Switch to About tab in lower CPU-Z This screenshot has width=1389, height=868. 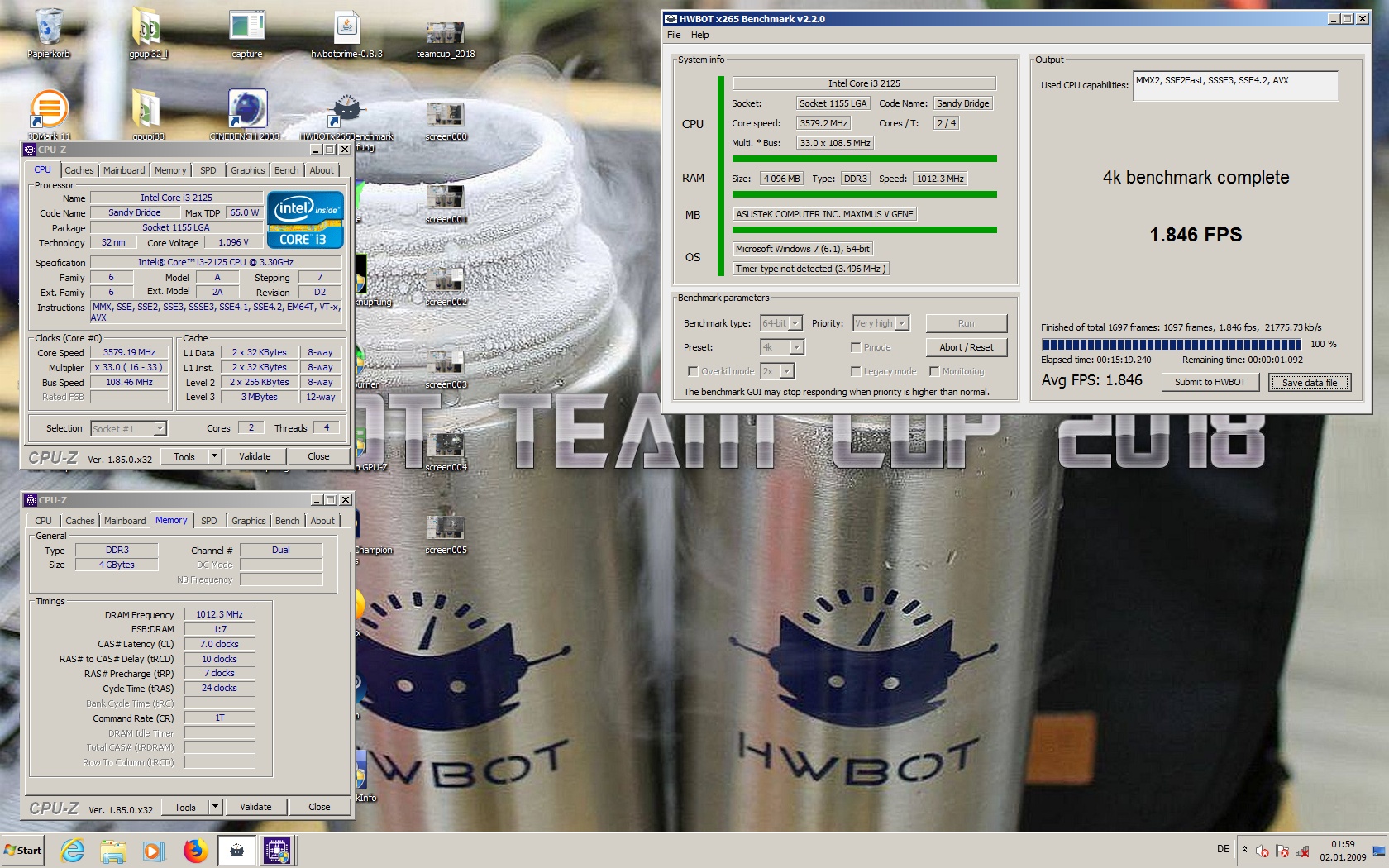click(322, 521)
